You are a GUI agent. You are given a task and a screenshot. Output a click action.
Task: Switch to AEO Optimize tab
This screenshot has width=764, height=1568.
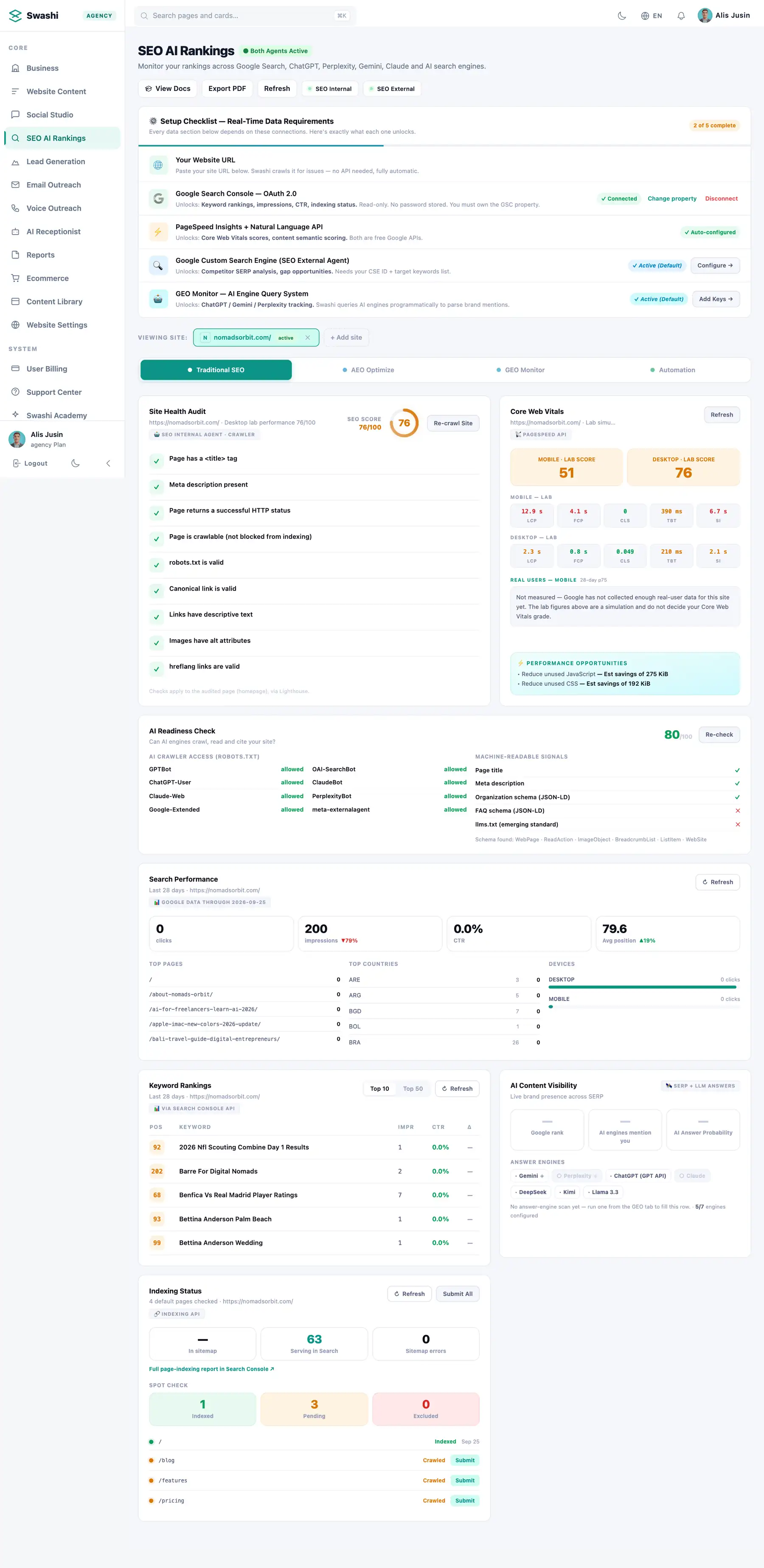pos(368,370)
